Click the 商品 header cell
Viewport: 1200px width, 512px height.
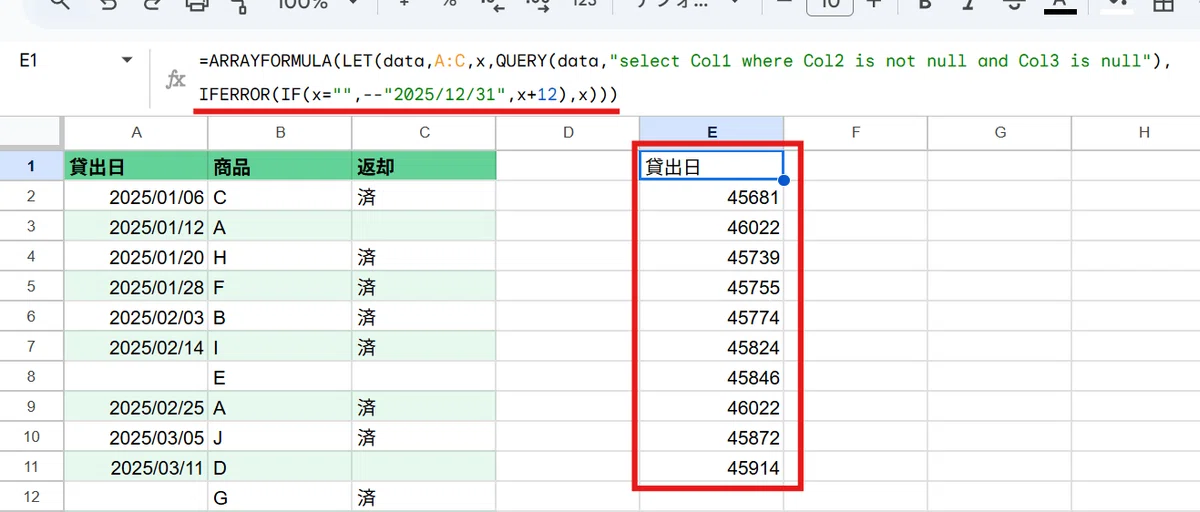pyautogui.click(x=280, y=166)
